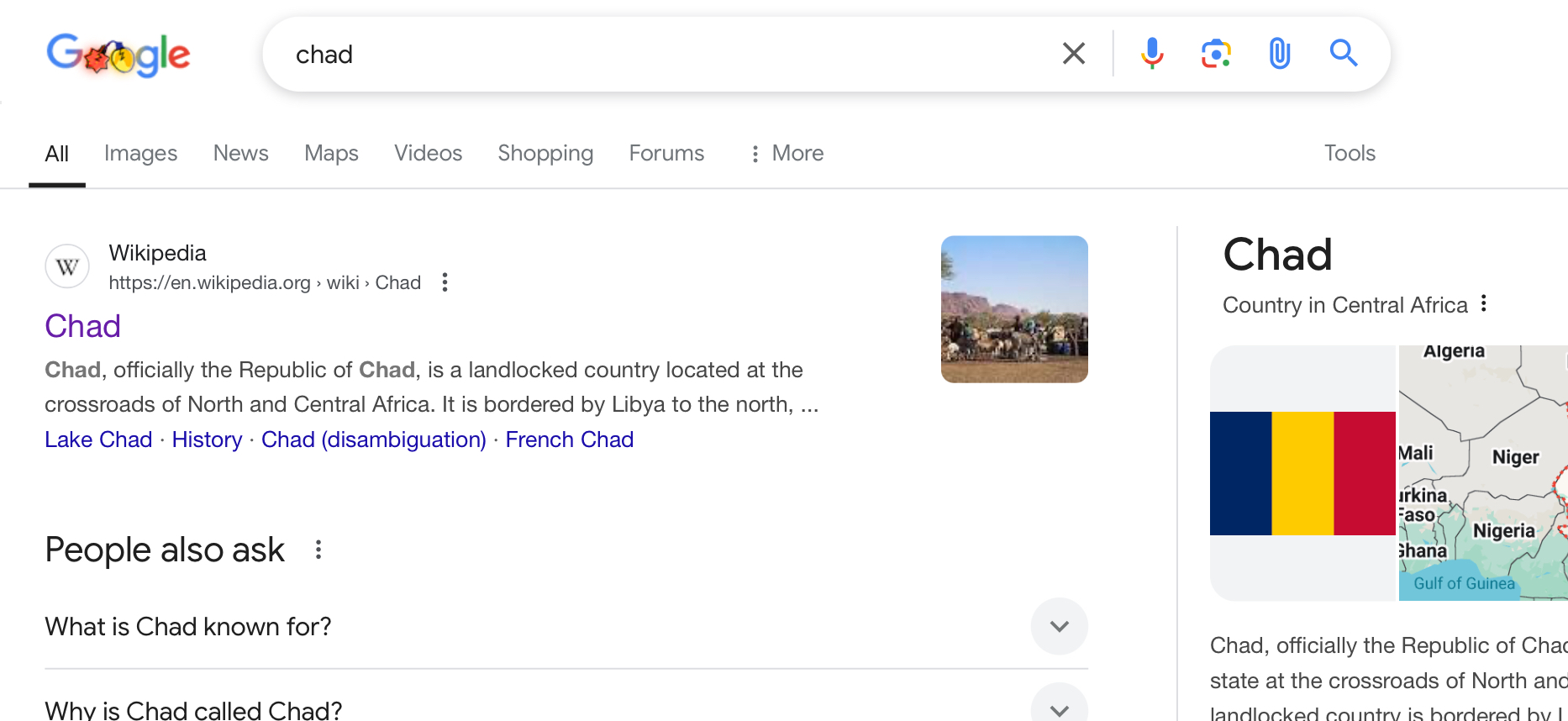The width and height of the screenshot is (1568, 721).
Task: Click the Tools button
Action: coord(1350,153)
